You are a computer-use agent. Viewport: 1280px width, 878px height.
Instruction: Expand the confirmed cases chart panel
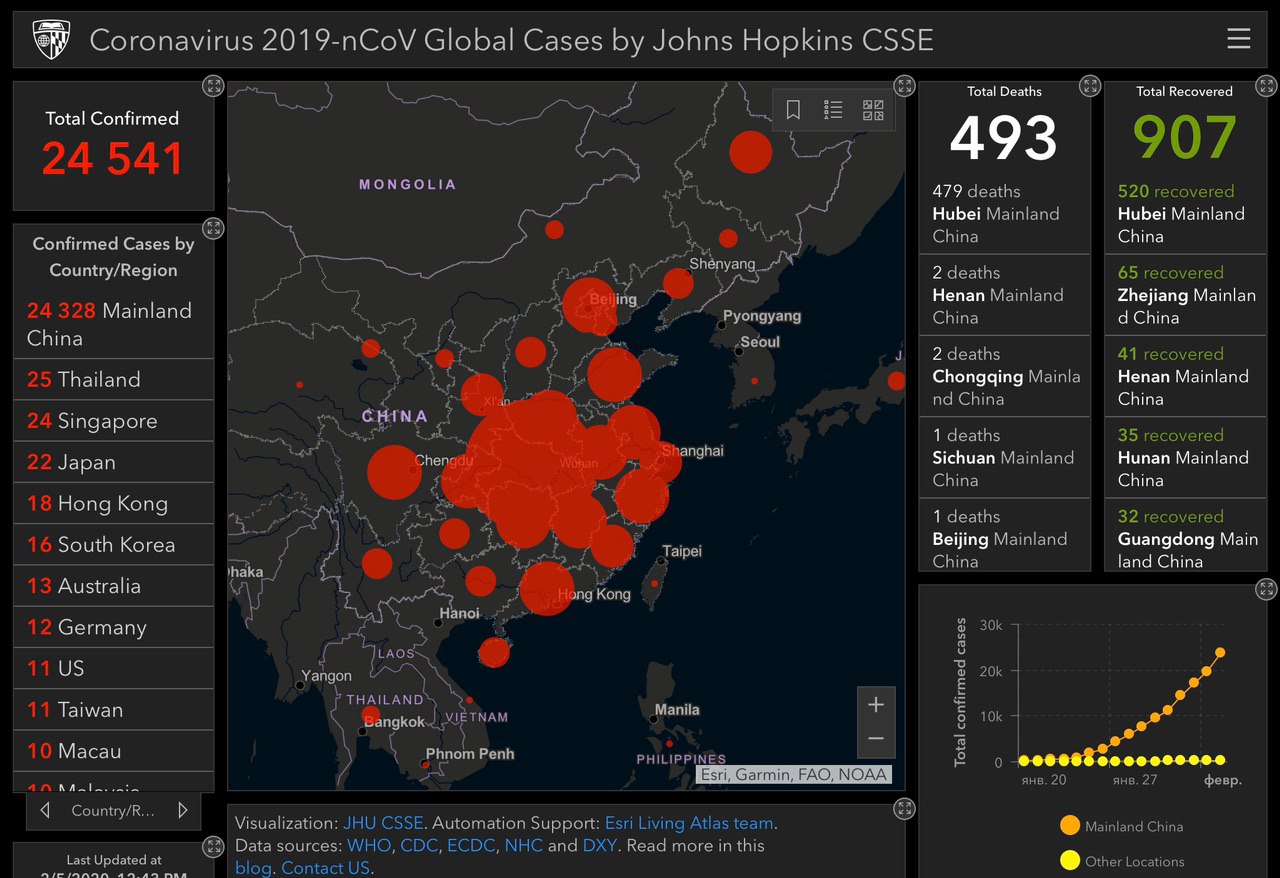coord(1265,589)
